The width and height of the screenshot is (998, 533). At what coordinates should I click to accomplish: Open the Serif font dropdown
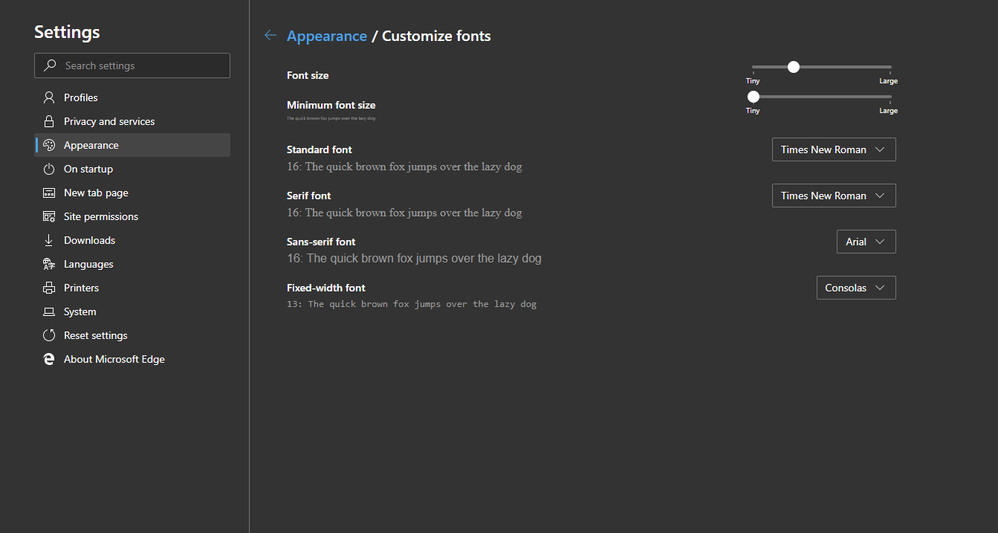(x=833, y=196)
